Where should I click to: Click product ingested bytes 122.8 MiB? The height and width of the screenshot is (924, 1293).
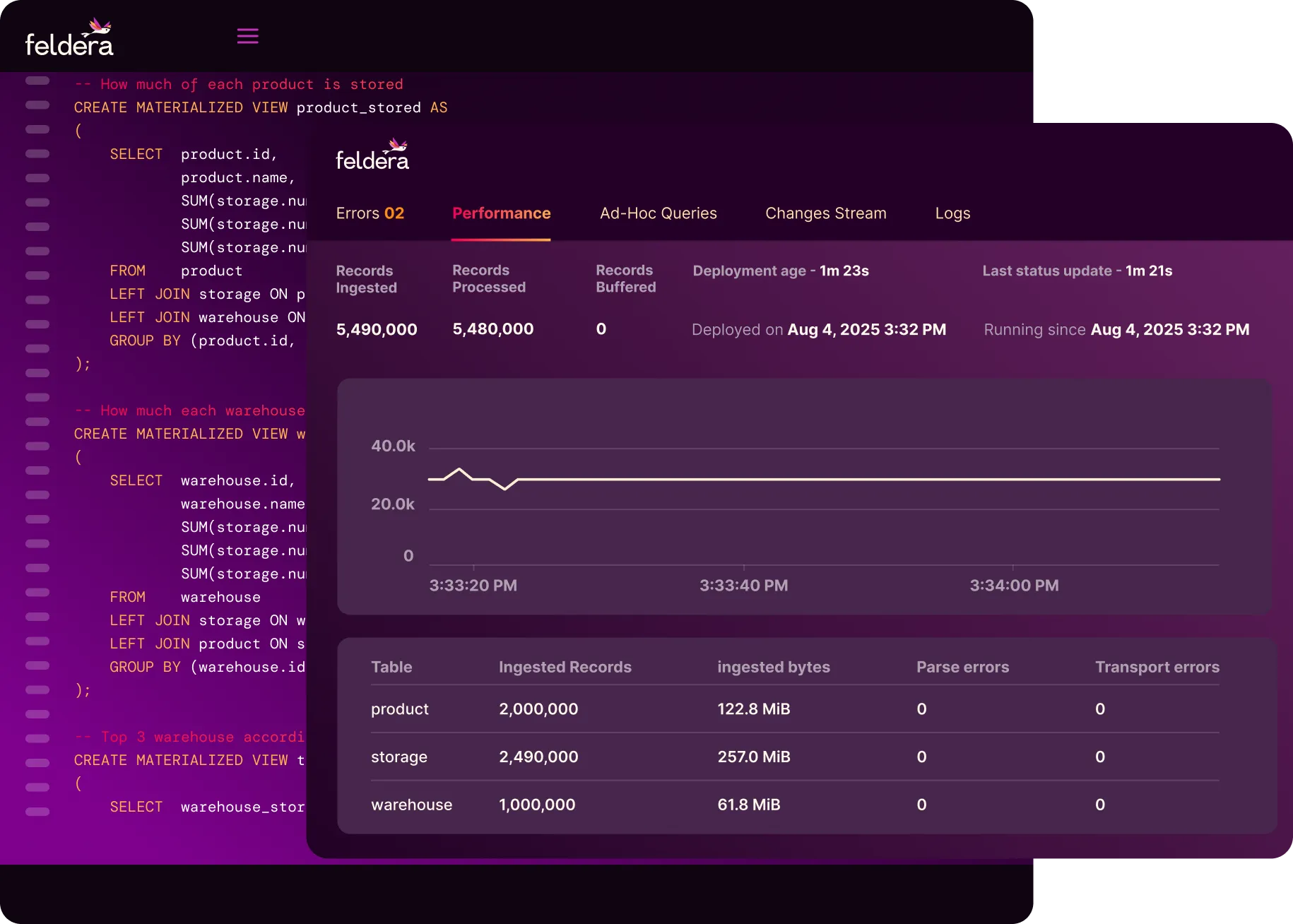point(754,709)
